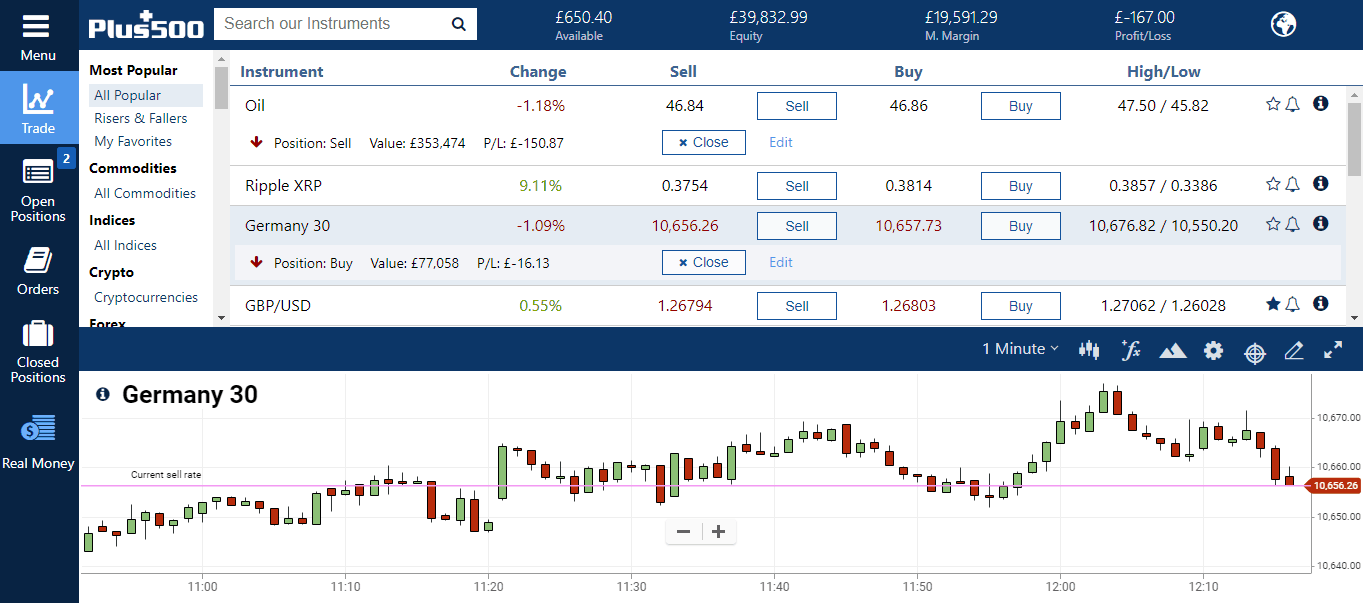
Task: Select Risers & Fallers category
Action: click(141, 118)
